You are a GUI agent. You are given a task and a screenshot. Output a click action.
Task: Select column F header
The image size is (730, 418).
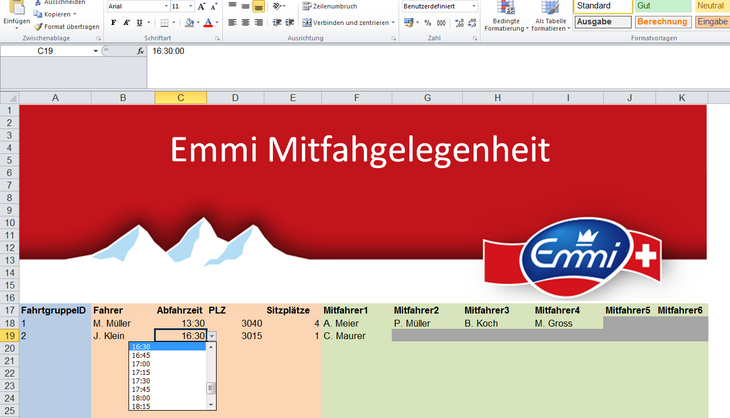(x=357, y=98)
